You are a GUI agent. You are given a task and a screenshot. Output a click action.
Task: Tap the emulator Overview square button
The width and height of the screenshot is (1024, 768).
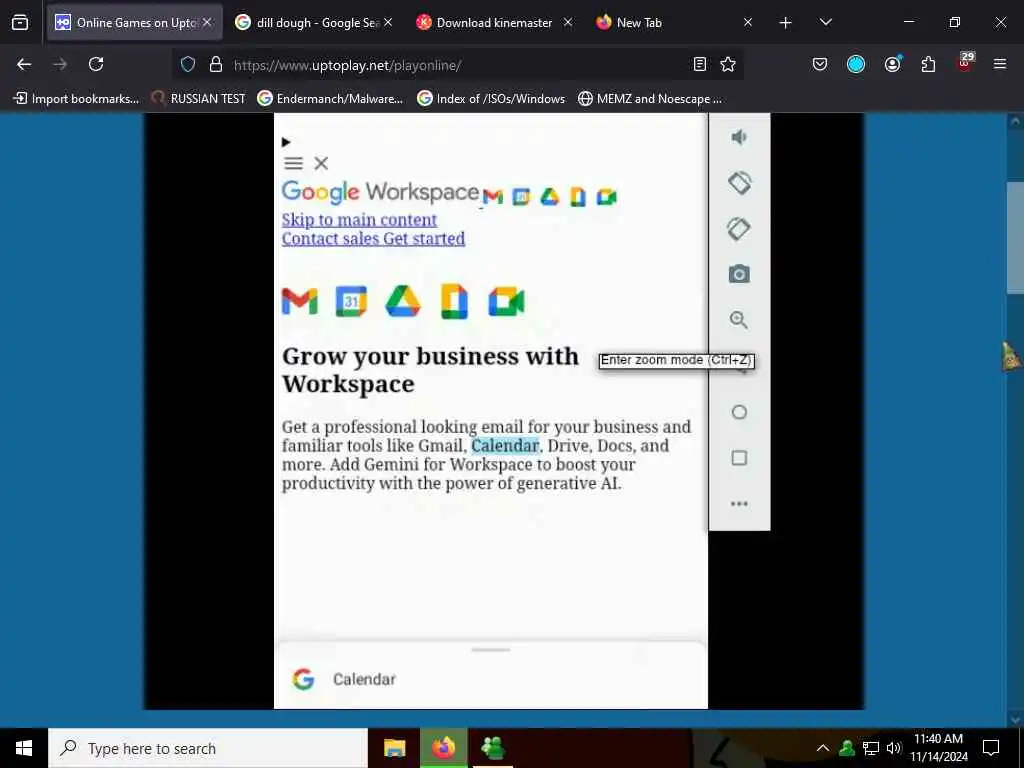click(739, 458)
